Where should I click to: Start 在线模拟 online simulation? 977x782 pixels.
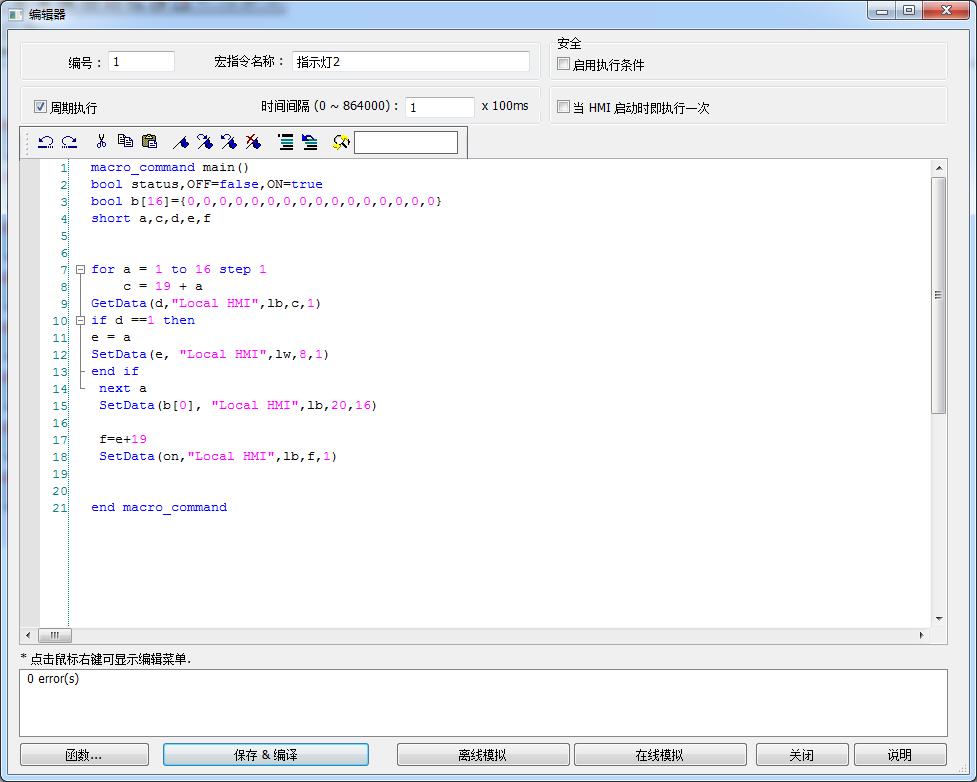pos(660,755)
